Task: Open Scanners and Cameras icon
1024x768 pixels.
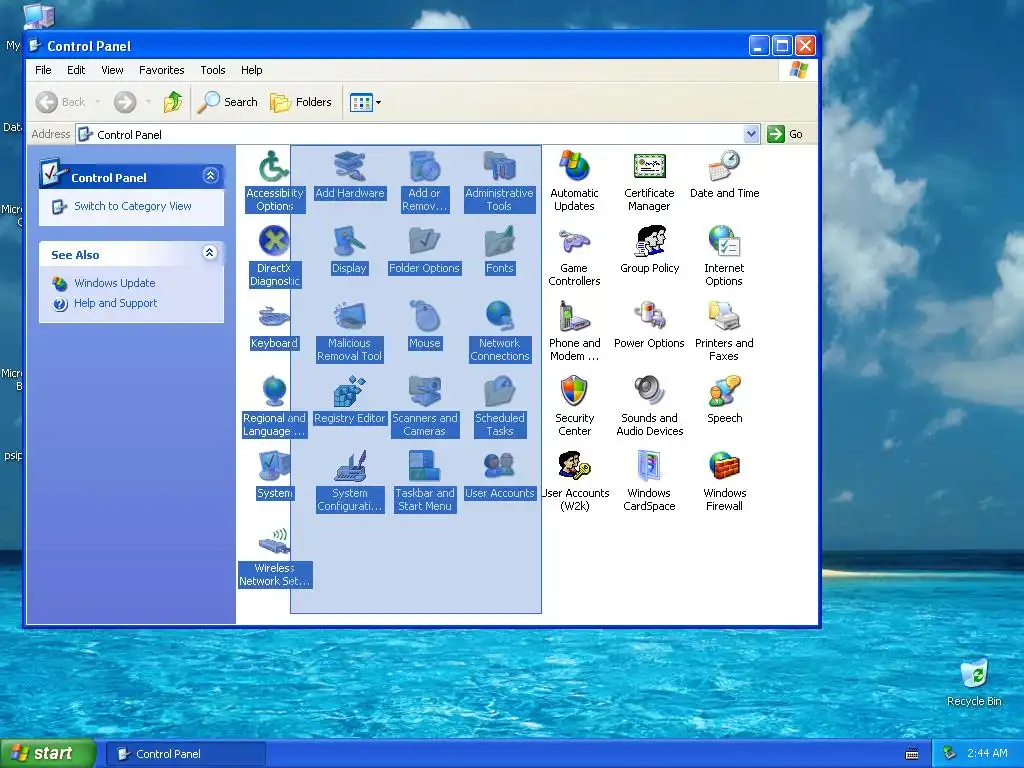Action: click(x=424, y=392)
